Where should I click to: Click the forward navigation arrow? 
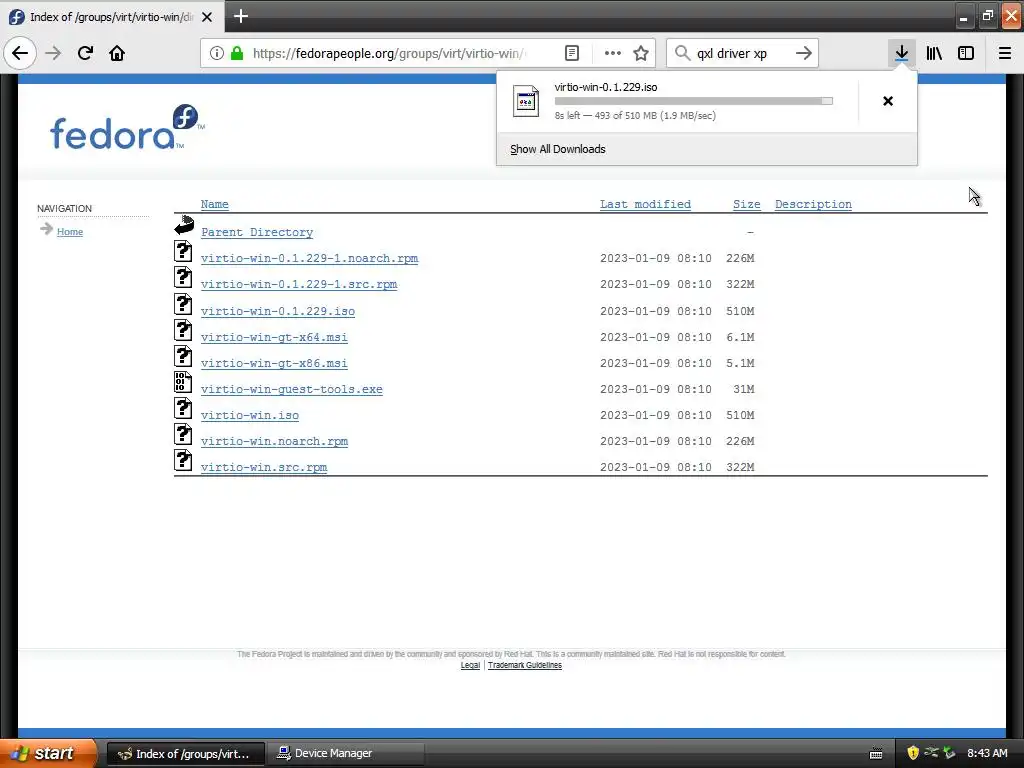pos(53,53)
